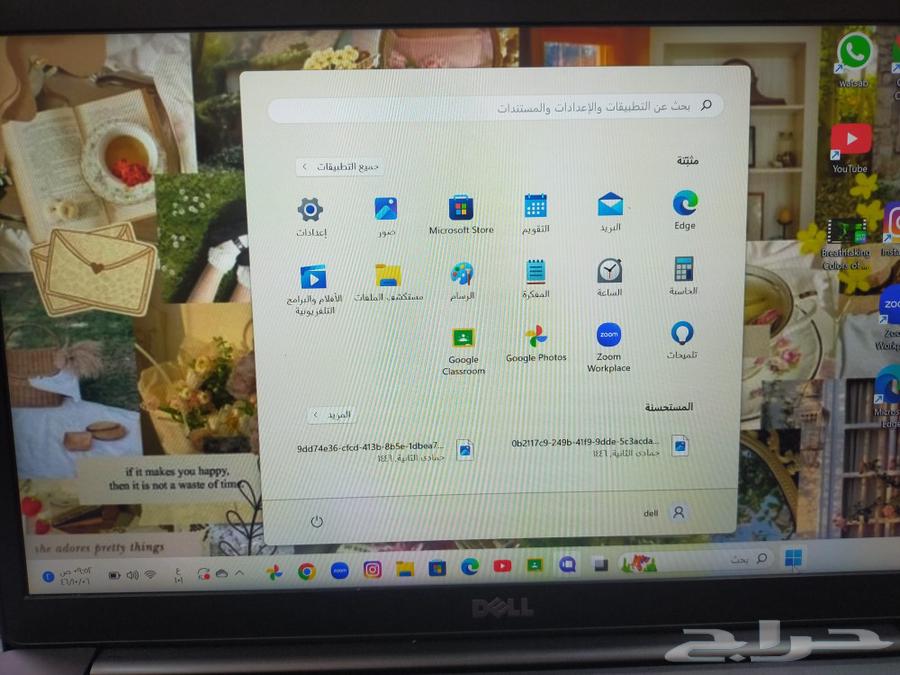Switch the input language indicator
Viewport: 900px width, 675px height.
coord(178,575)
